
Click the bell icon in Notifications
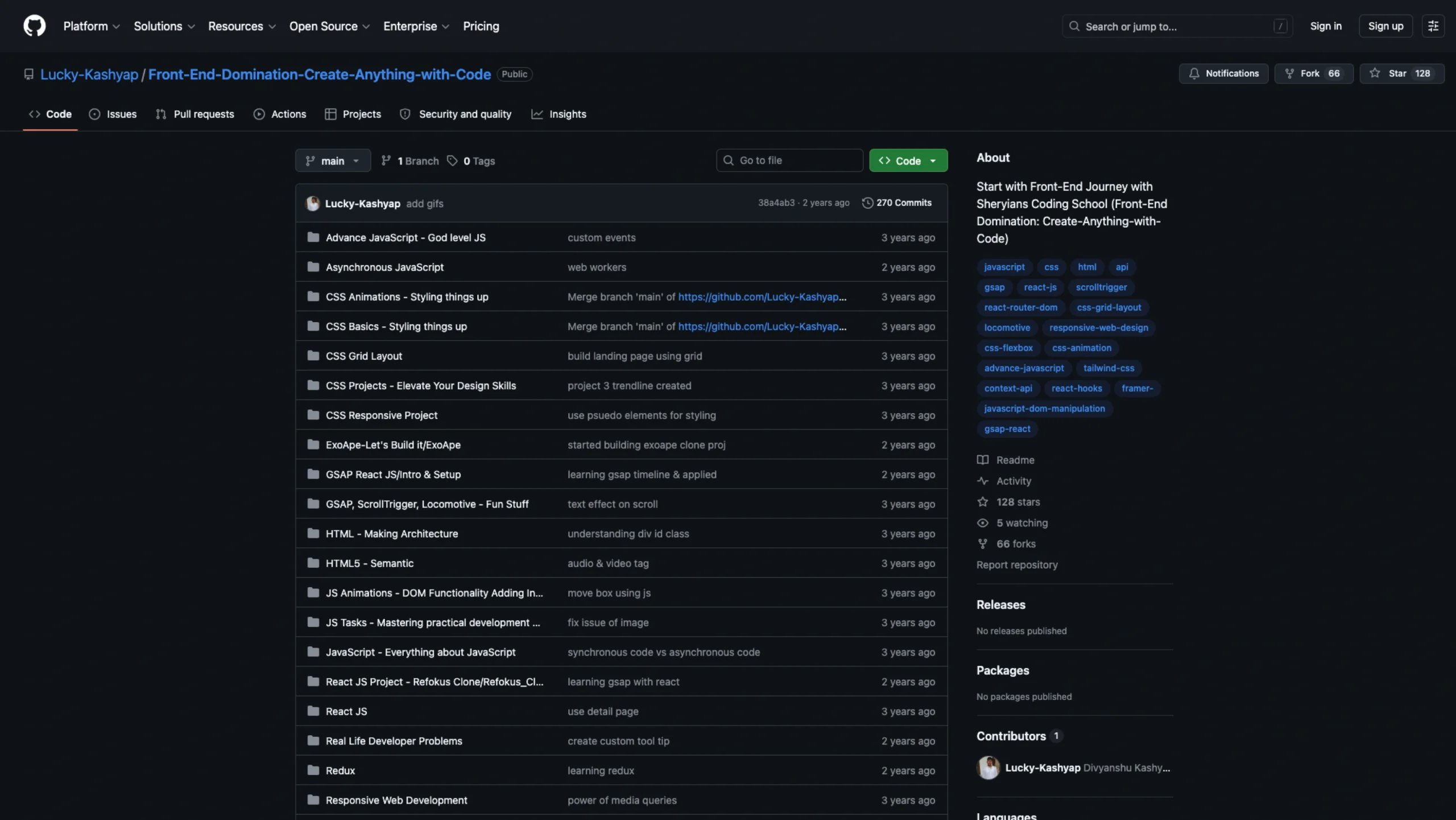(1194, 73)
